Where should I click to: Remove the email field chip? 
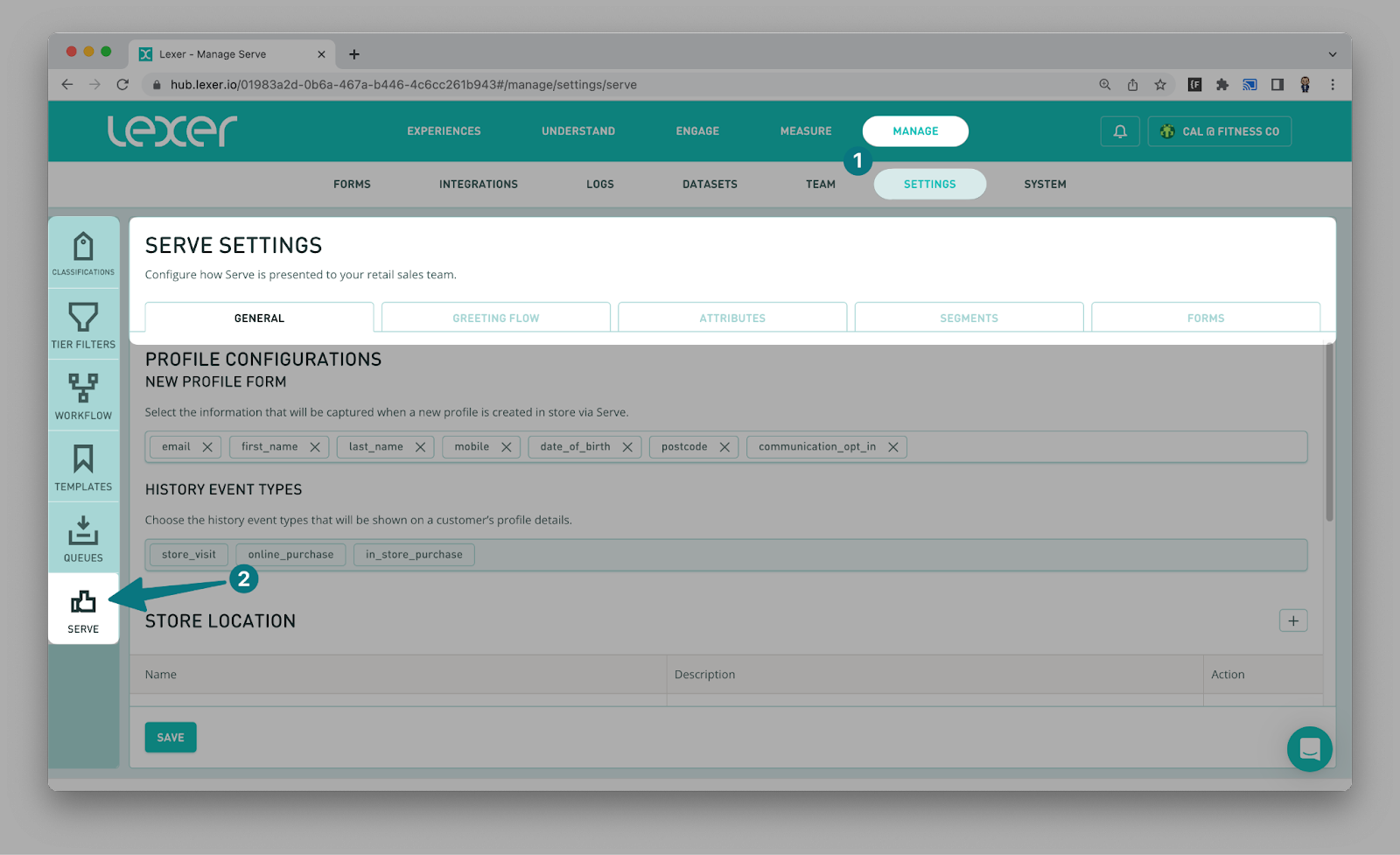click(x=208, y=446)
